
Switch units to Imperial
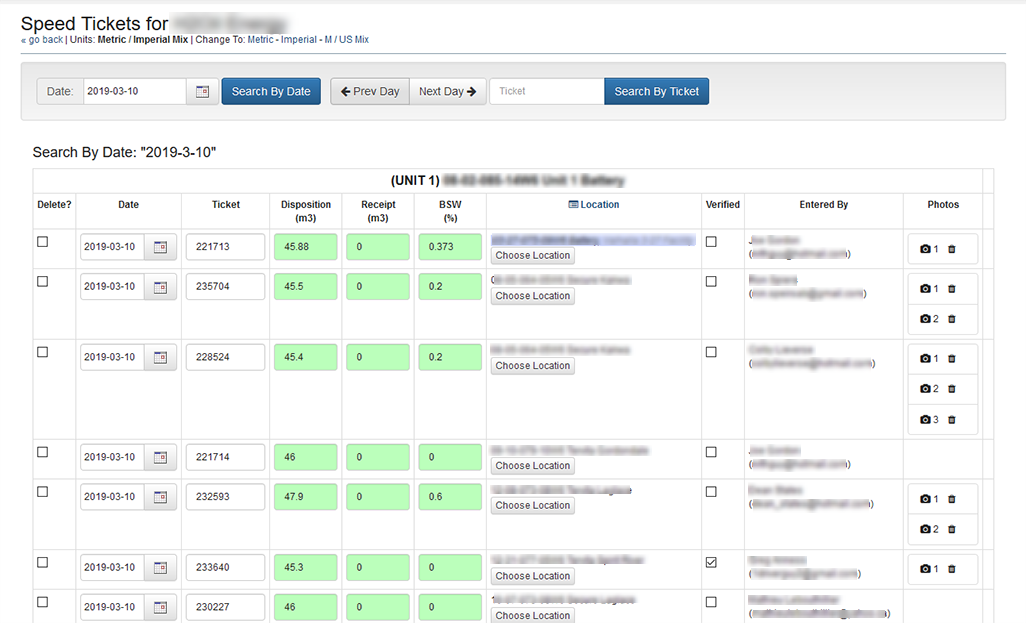click(x=298, y=40)
